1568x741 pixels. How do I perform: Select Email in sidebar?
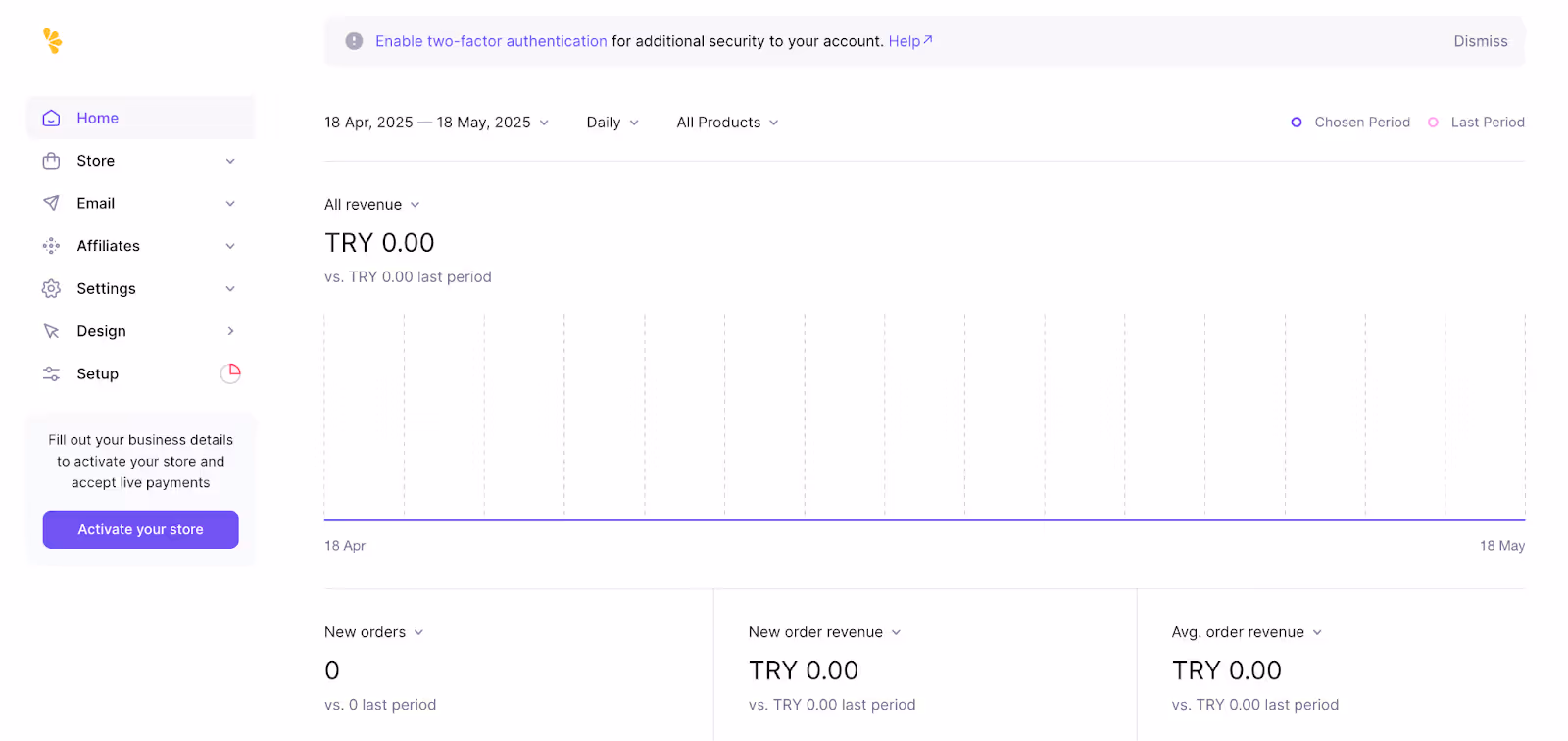140,203
